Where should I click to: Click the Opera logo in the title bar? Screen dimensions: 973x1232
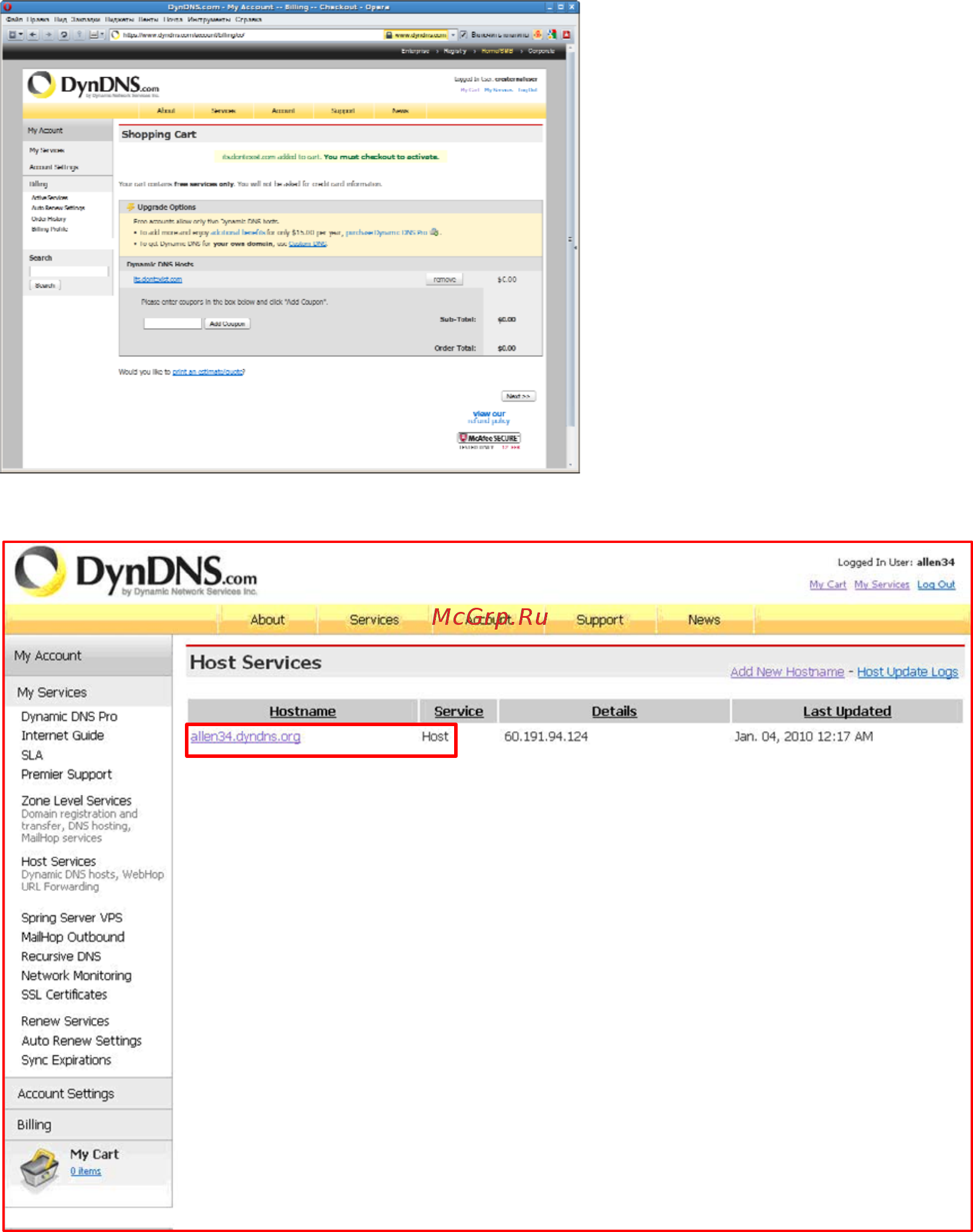(7, 7)
